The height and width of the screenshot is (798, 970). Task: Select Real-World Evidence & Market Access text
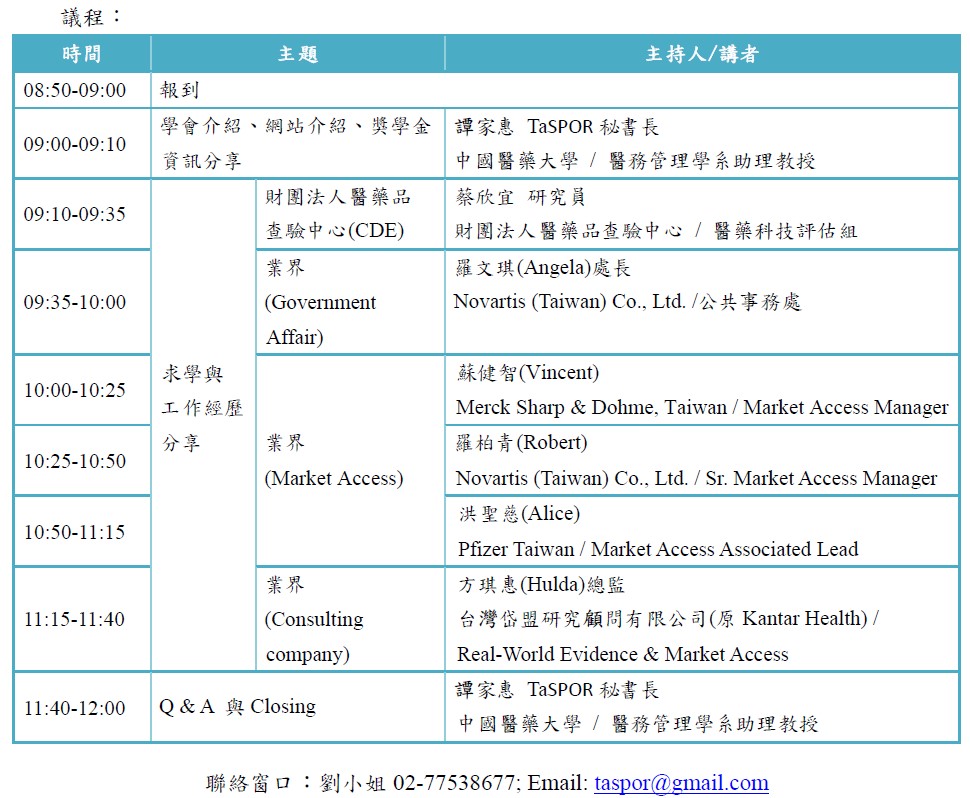622,654
